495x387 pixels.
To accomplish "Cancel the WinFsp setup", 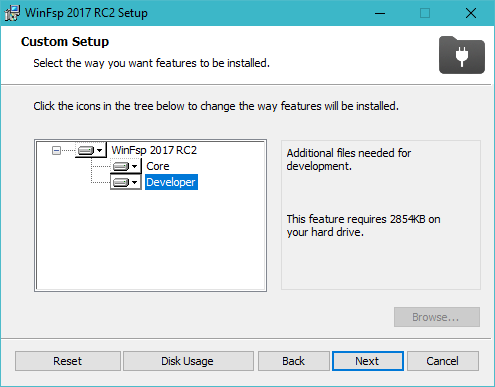I will (x=443, y=361).
